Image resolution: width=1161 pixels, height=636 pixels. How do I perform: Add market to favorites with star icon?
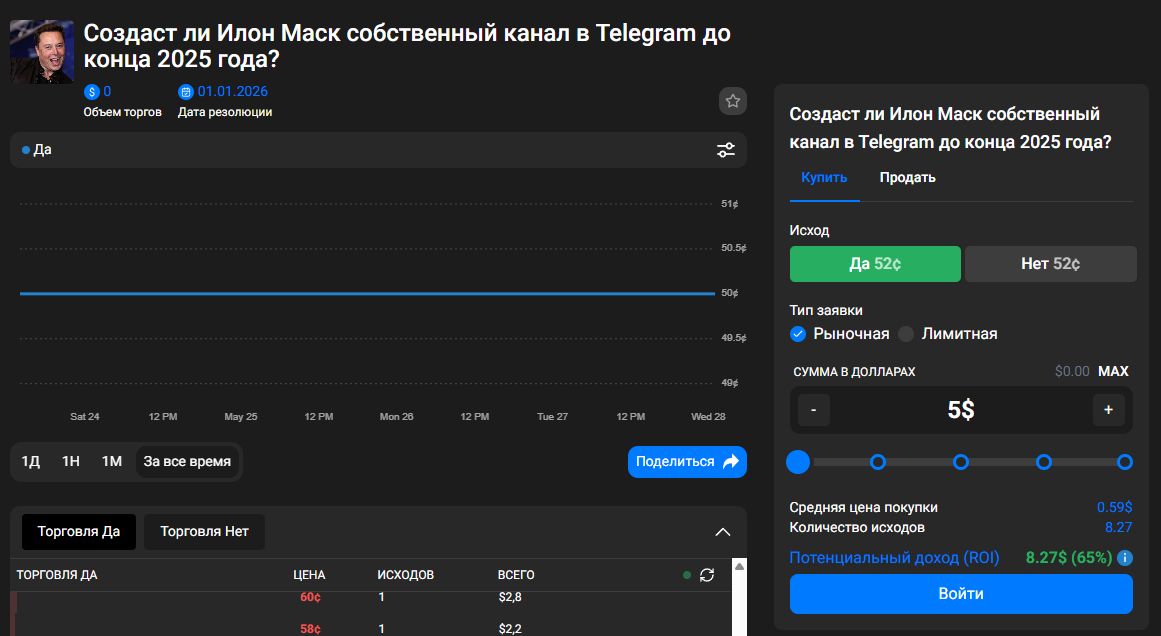point(732,101)
